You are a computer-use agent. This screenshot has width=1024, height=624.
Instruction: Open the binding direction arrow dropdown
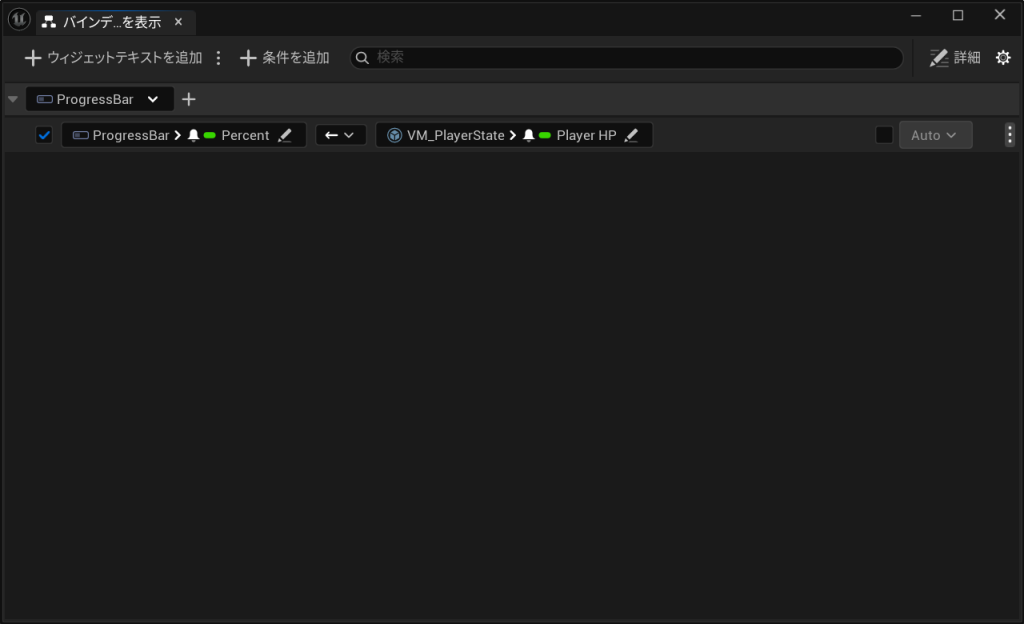[x=341, y=135]
